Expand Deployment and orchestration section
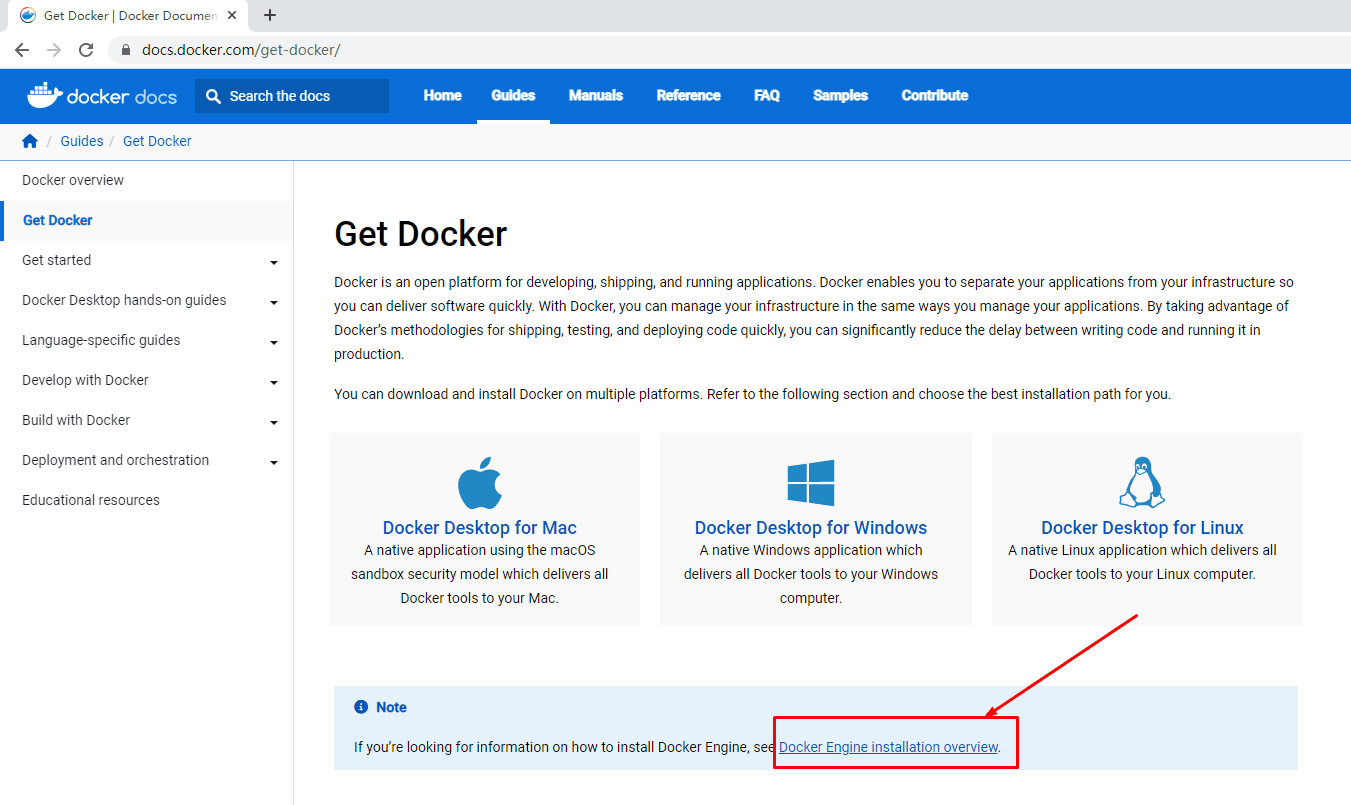The height and width of the screenshot is (805, 1351). point(274,463)
